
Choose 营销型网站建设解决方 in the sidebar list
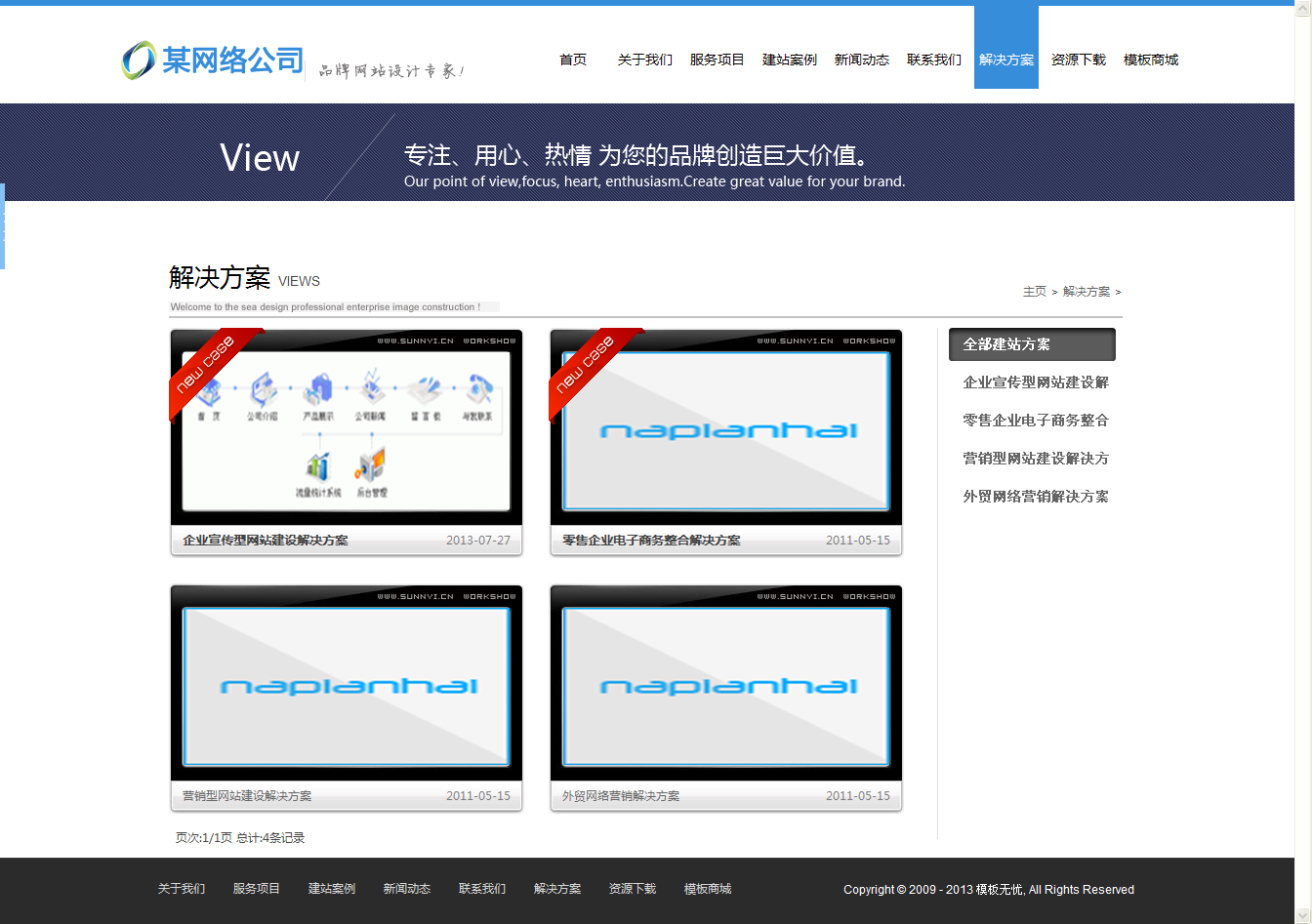pos(1035,459)
